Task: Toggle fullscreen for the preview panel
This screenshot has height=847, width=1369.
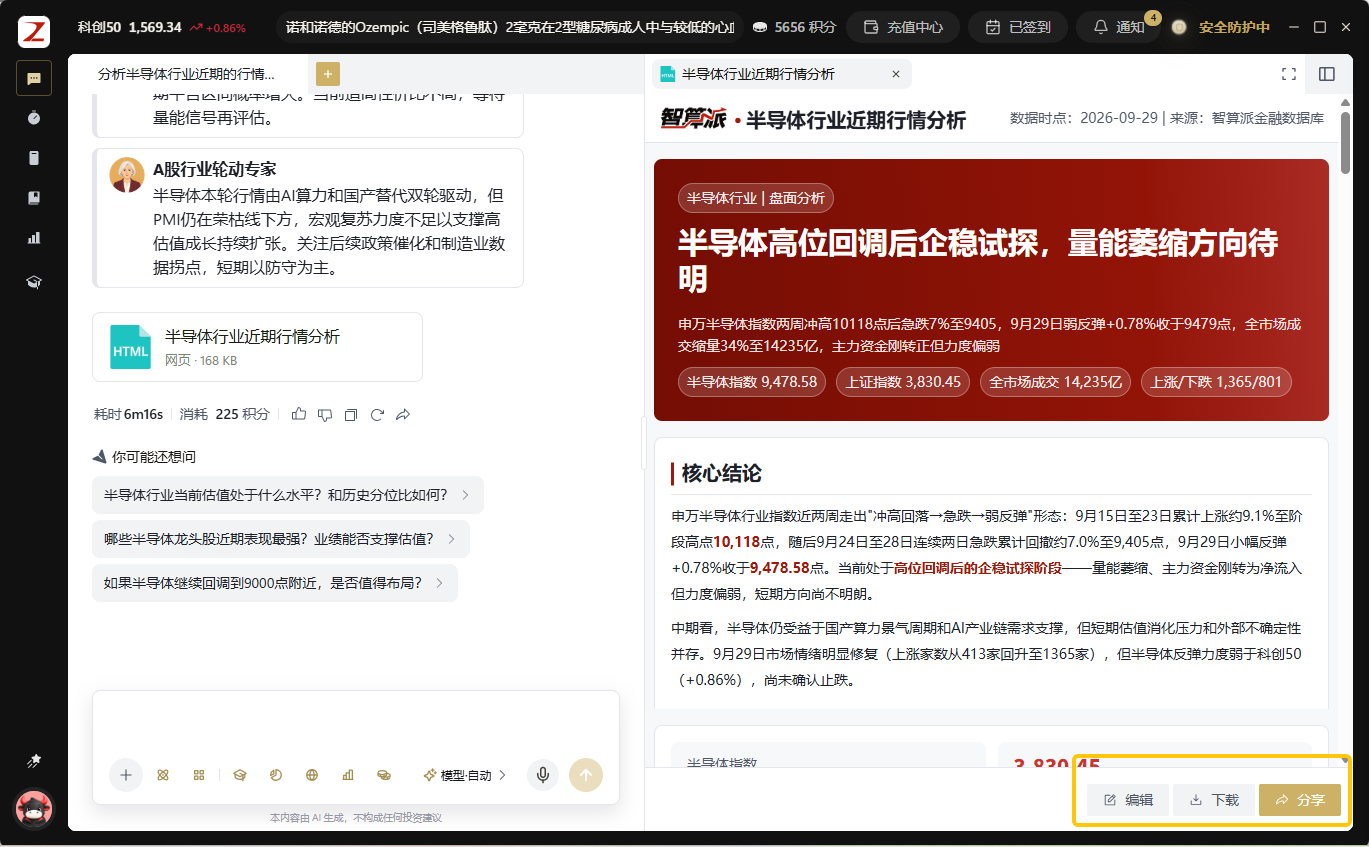Action: 1289,74
